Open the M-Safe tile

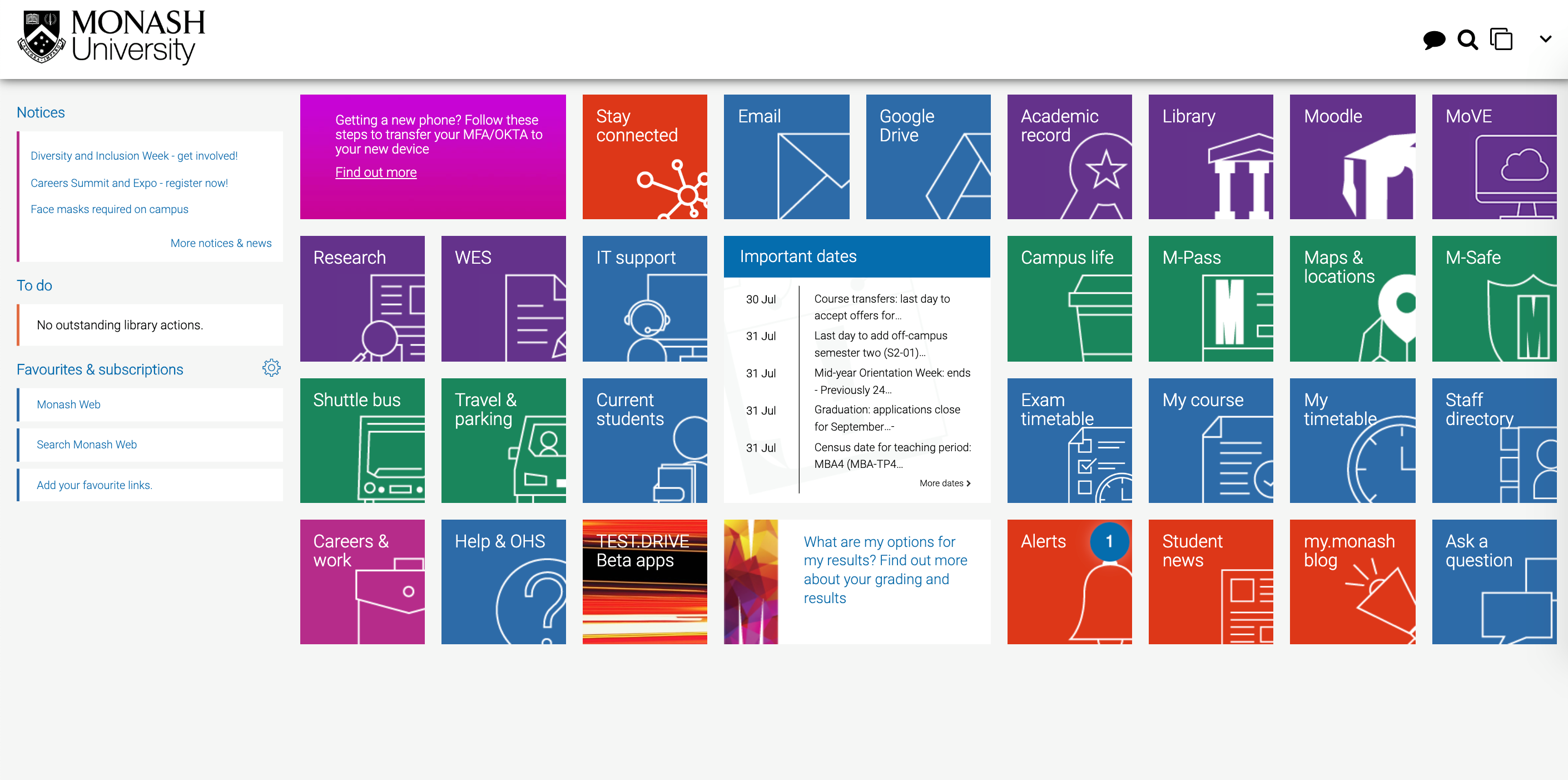coord(1495,298)
